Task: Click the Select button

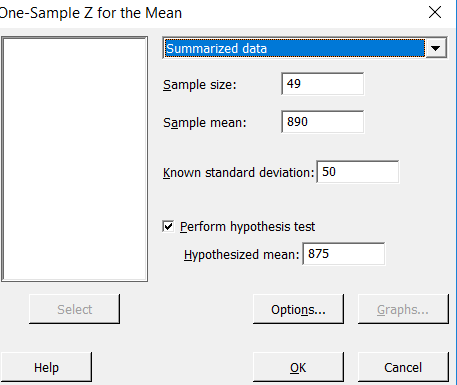Action: 74,309
